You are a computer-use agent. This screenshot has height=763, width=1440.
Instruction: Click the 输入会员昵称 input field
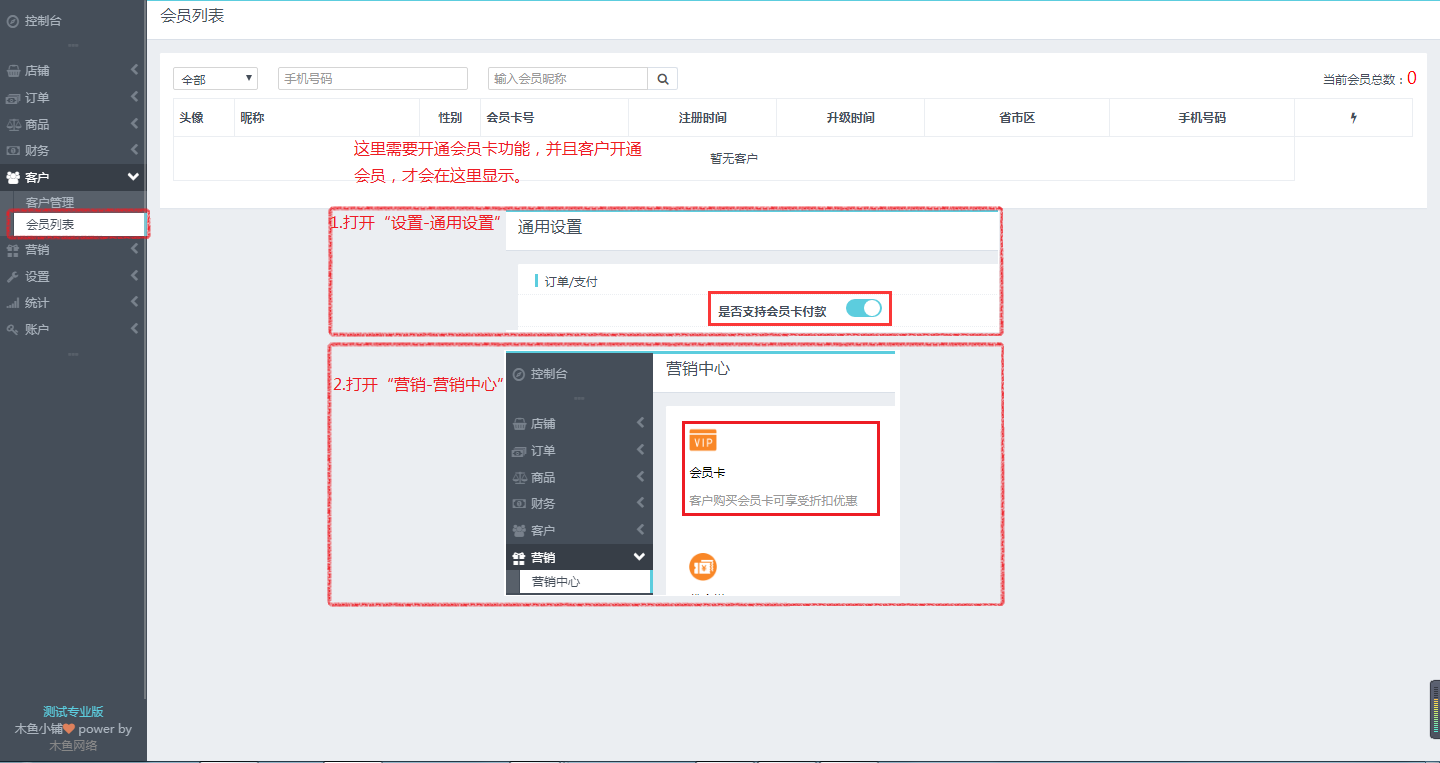(x=567, y=79)
